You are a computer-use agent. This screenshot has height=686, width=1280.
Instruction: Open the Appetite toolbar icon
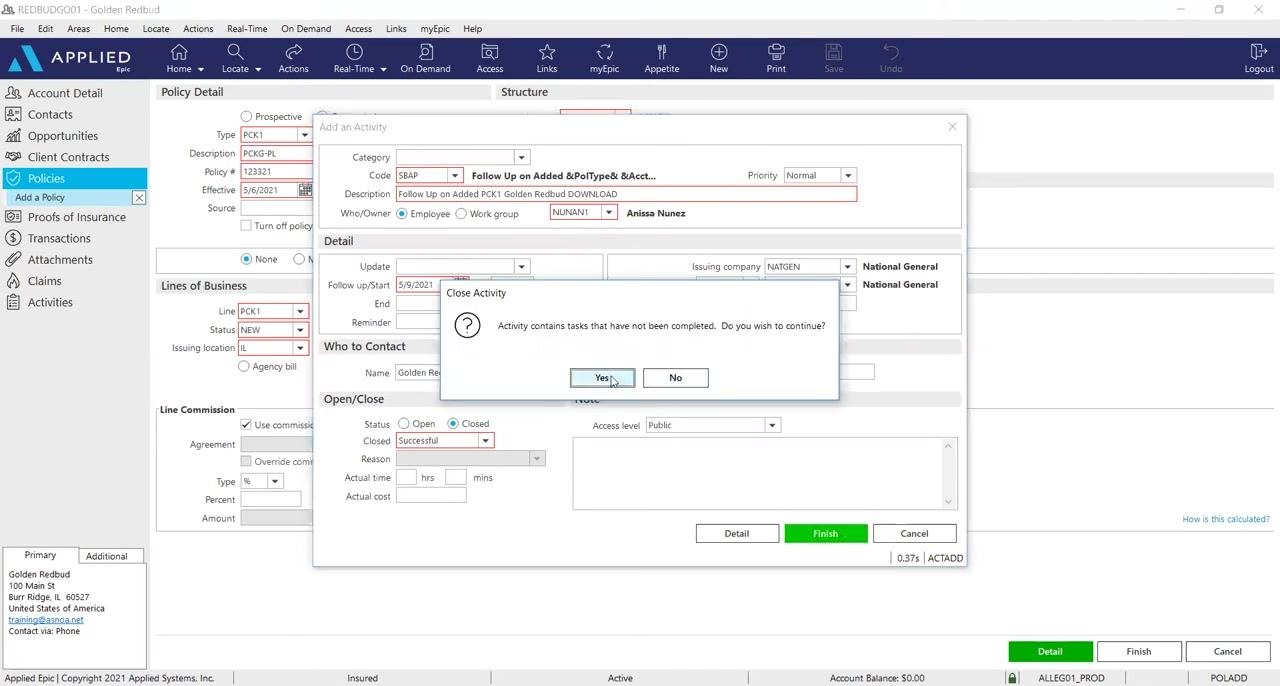coord(662,58)
